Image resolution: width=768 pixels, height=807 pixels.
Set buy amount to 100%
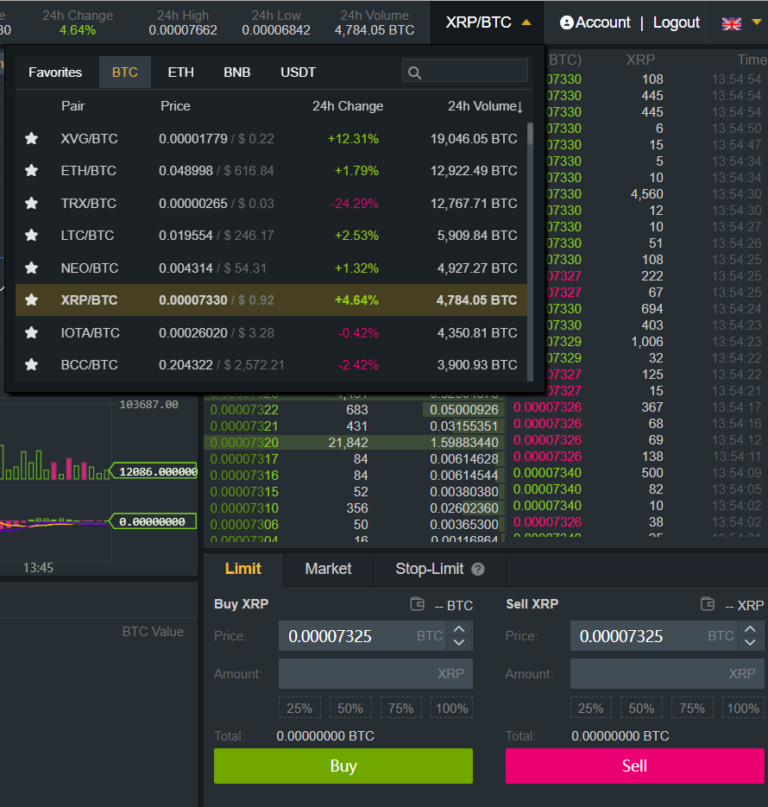[451, 708]
